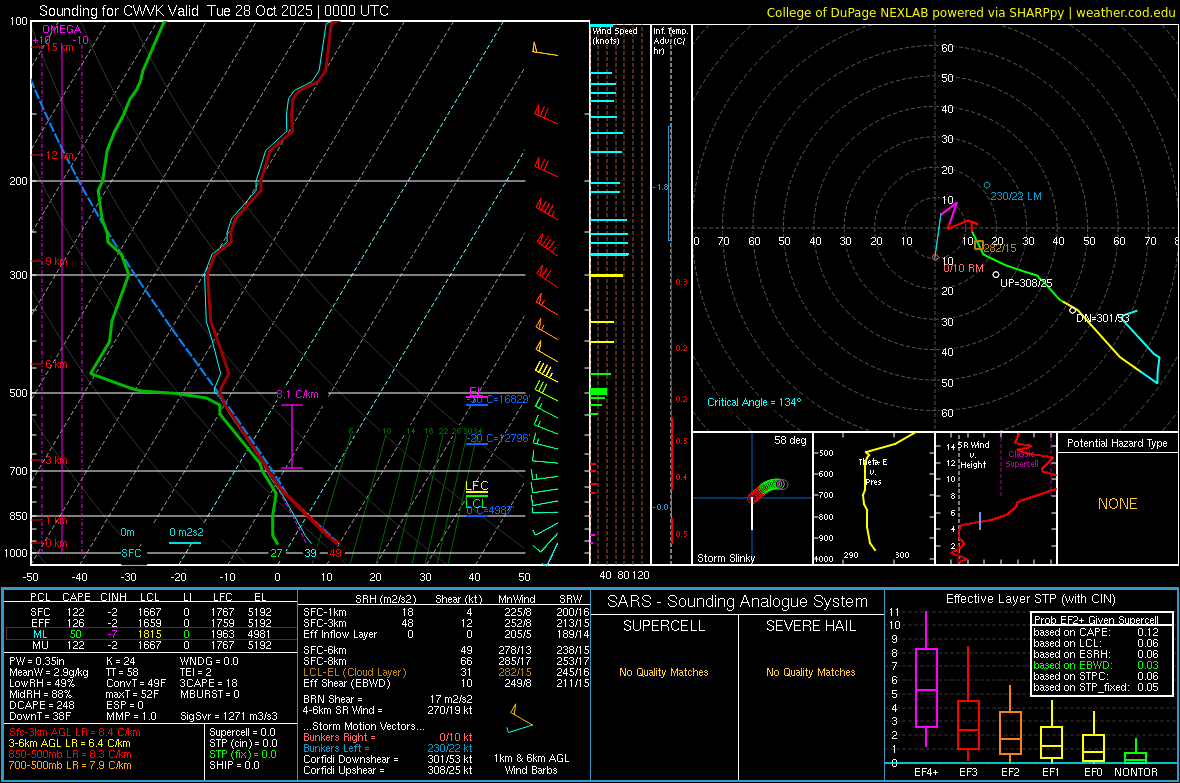Click the orange 282/15 square marker on hodograph

pyautogui.click(x=979, y=245)
